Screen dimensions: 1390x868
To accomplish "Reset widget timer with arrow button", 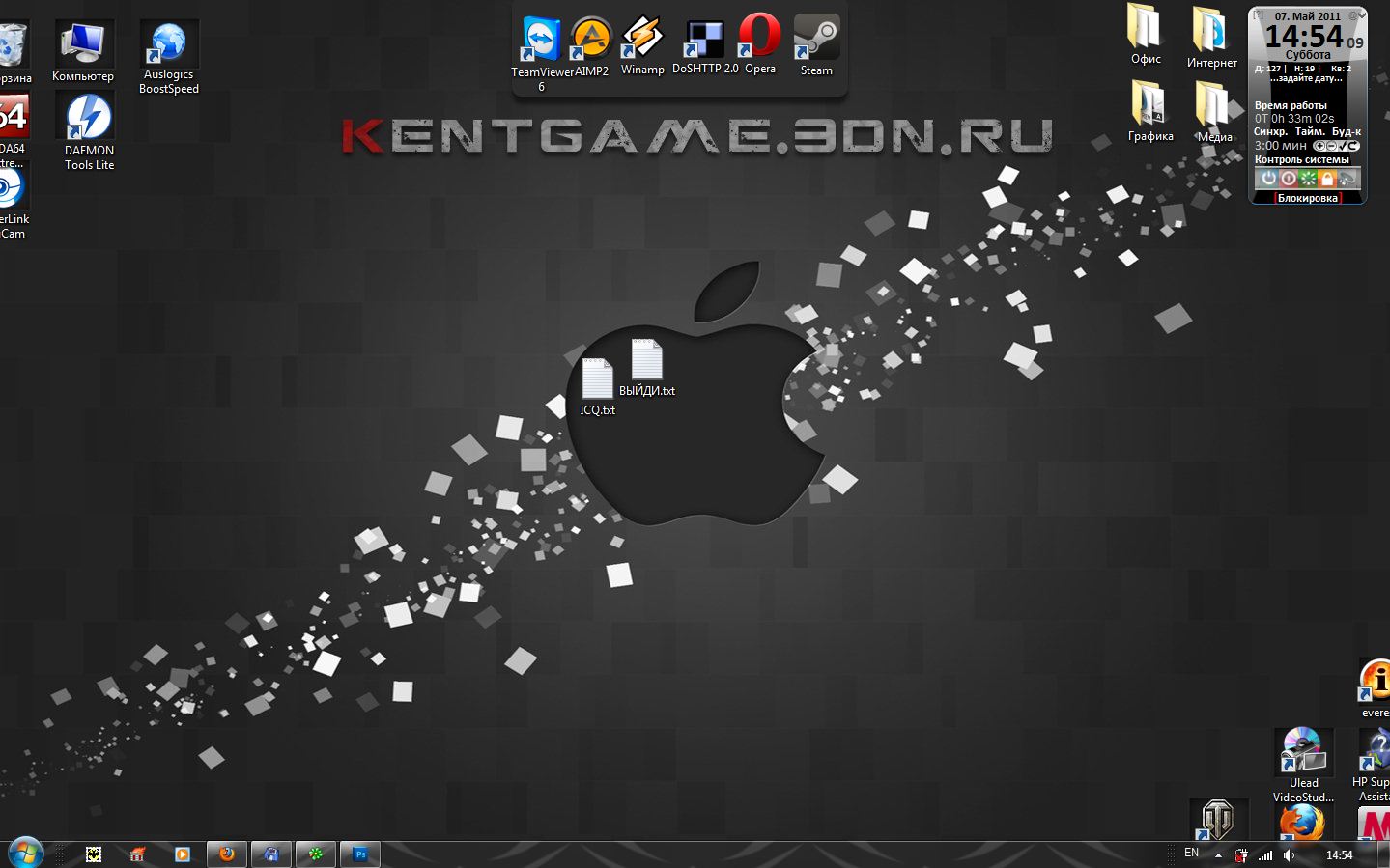I will pyautogui.click(x=1354, y=146).
